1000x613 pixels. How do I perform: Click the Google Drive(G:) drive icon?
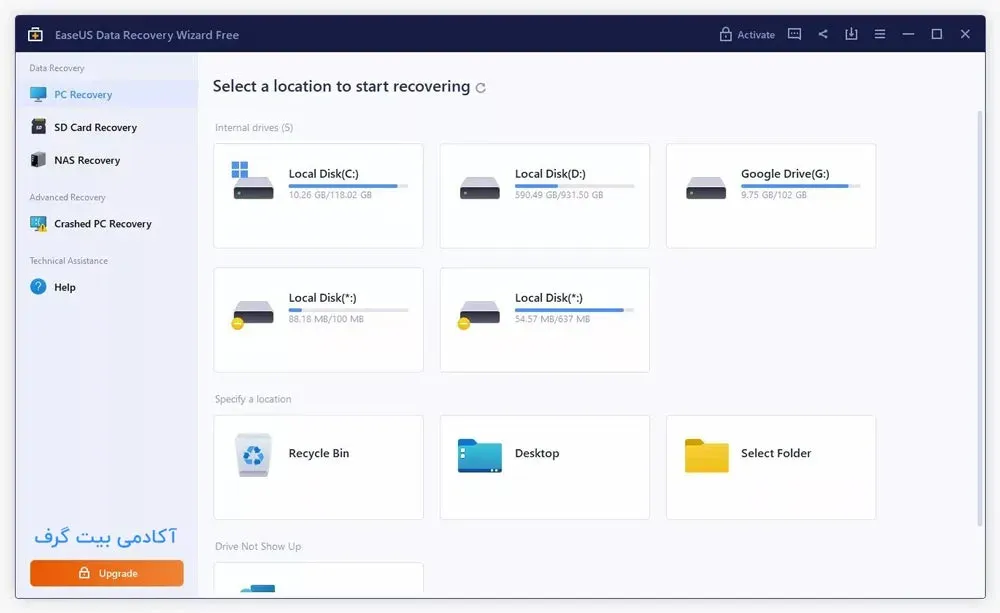706,188
